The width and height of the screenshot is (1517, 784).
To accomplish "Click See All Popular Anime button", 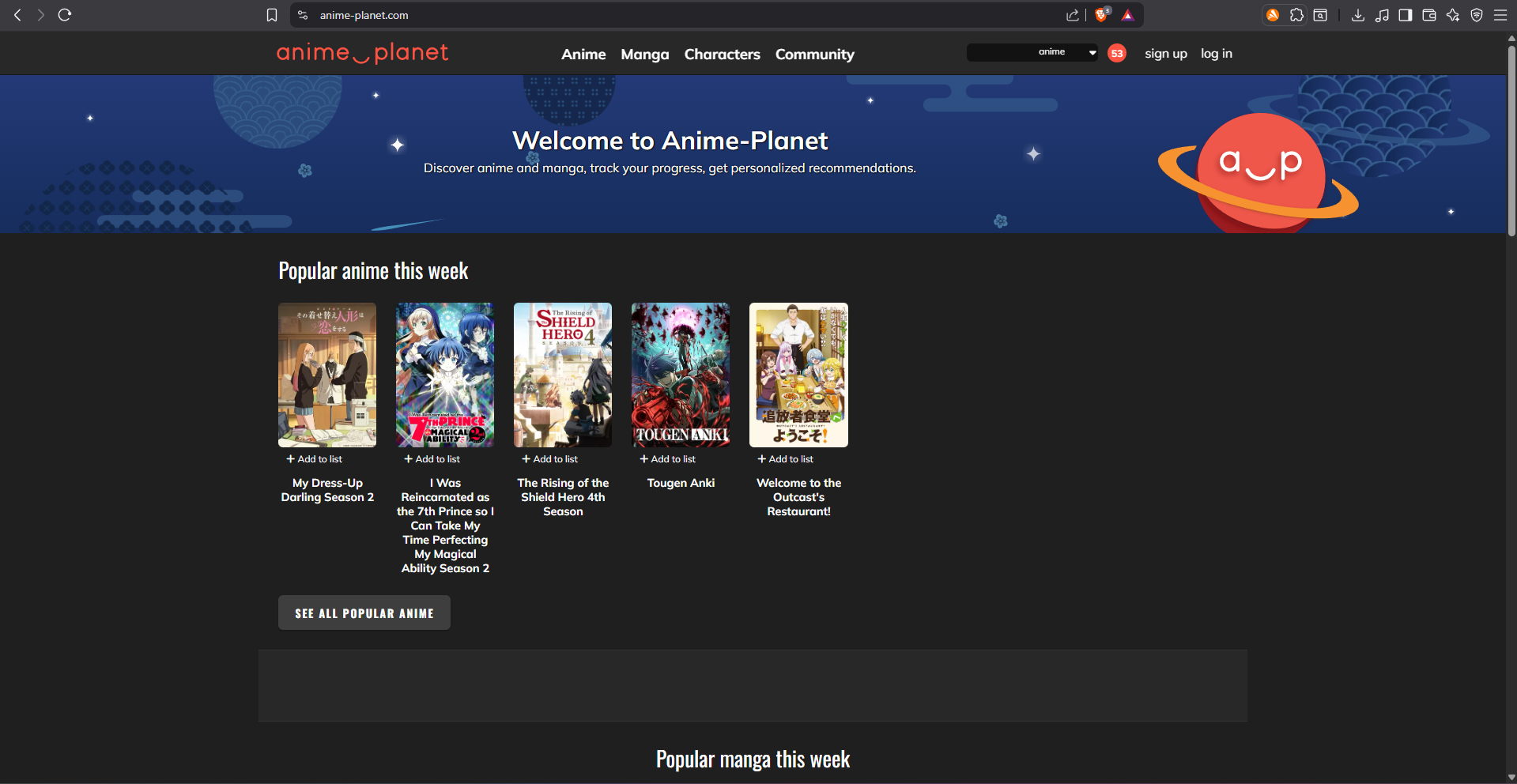I will [364, 612].
